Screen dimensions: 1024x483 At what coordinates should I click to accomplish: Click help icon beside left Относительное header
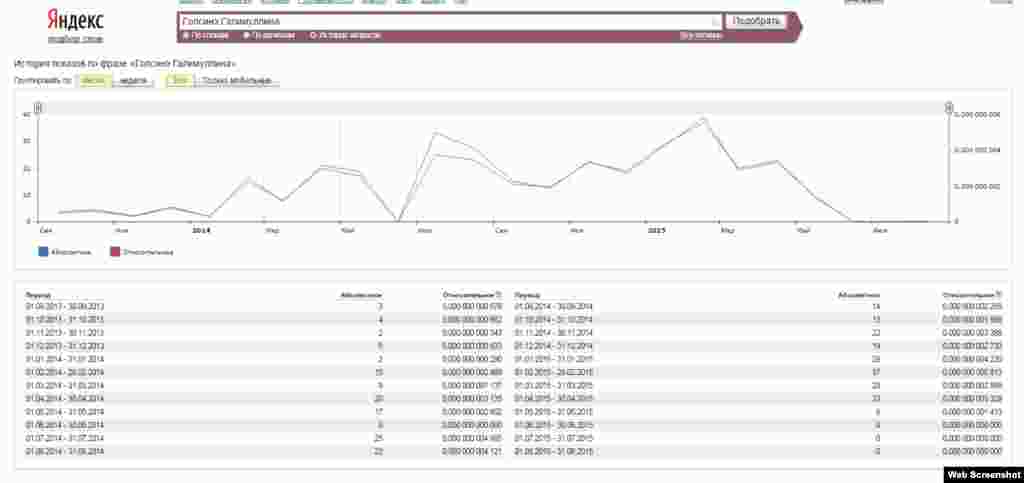point(498,296)
